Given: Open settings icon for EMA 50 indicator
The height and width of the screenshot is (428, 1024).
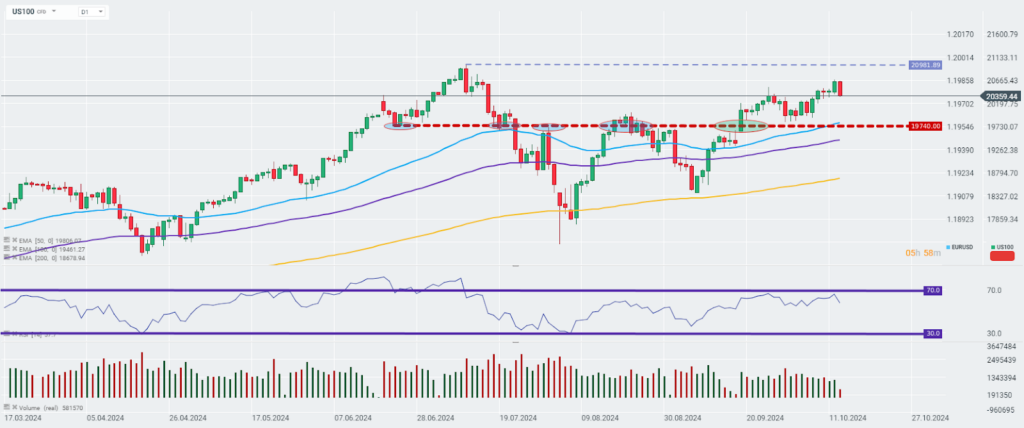Looking at the screenshot, I should (6, 240).
